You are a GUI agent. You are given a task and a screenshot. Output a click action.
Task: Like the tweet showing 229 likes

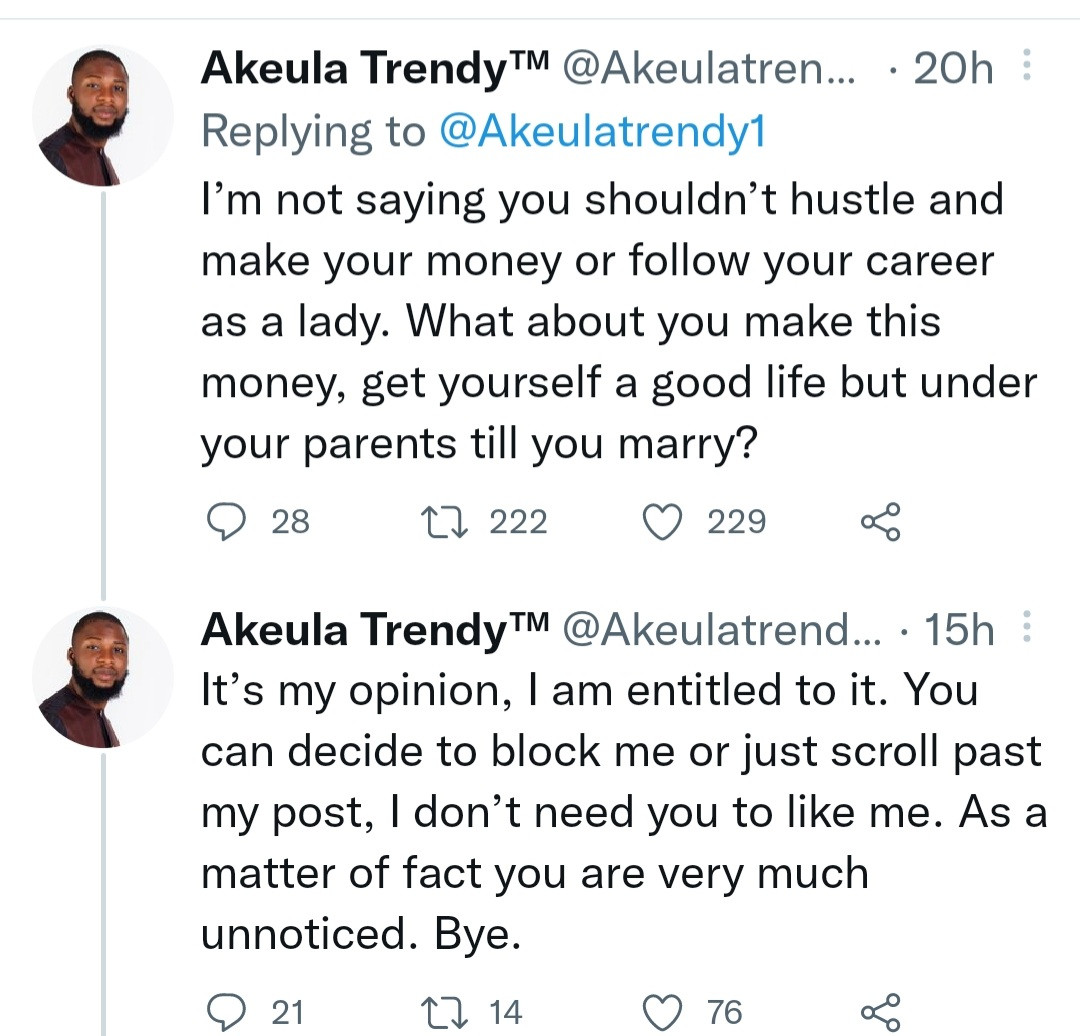pyautogui.click(x=661, y=522)
